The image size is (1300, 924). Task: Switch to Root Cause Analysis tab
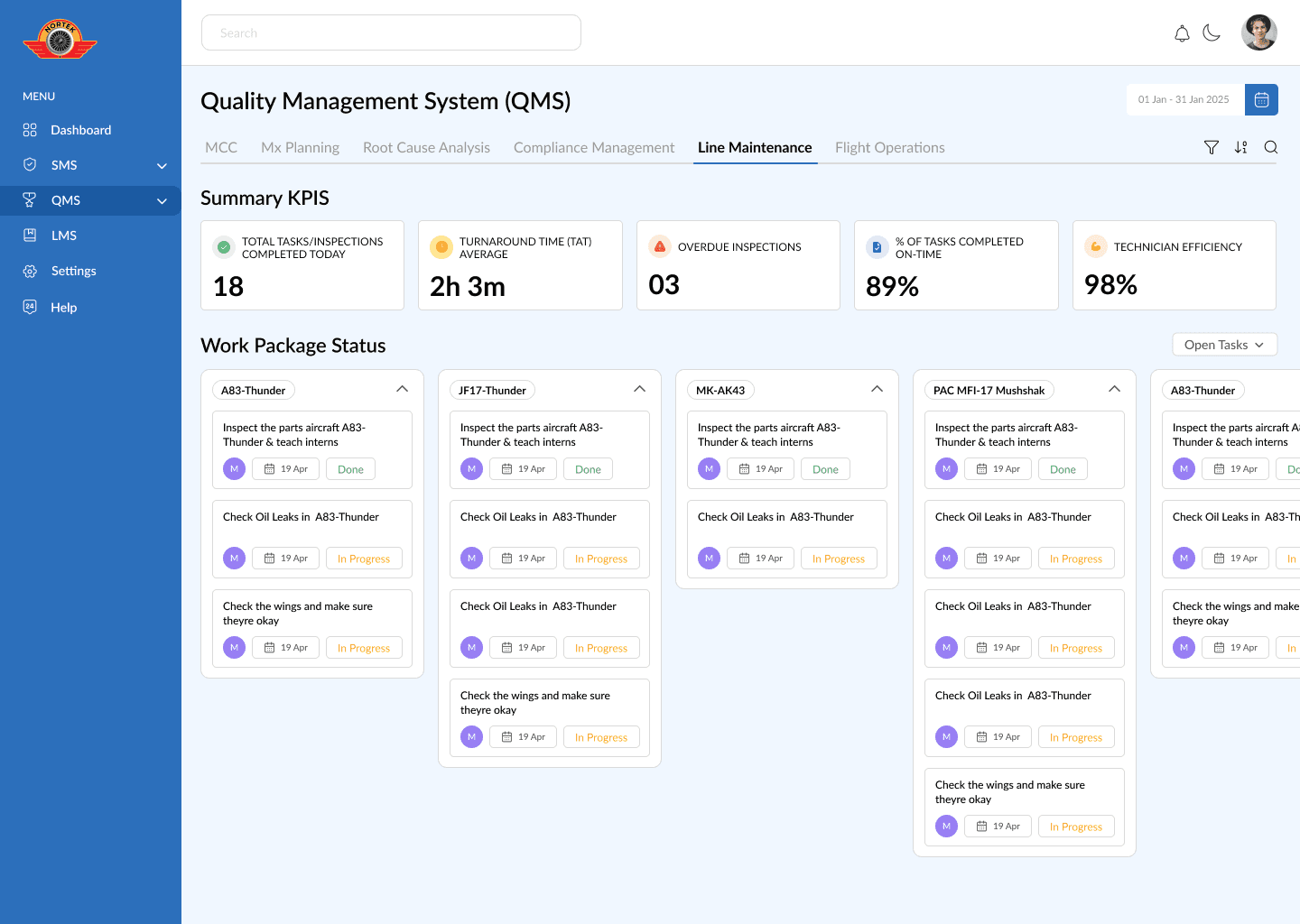click(426, 147)
